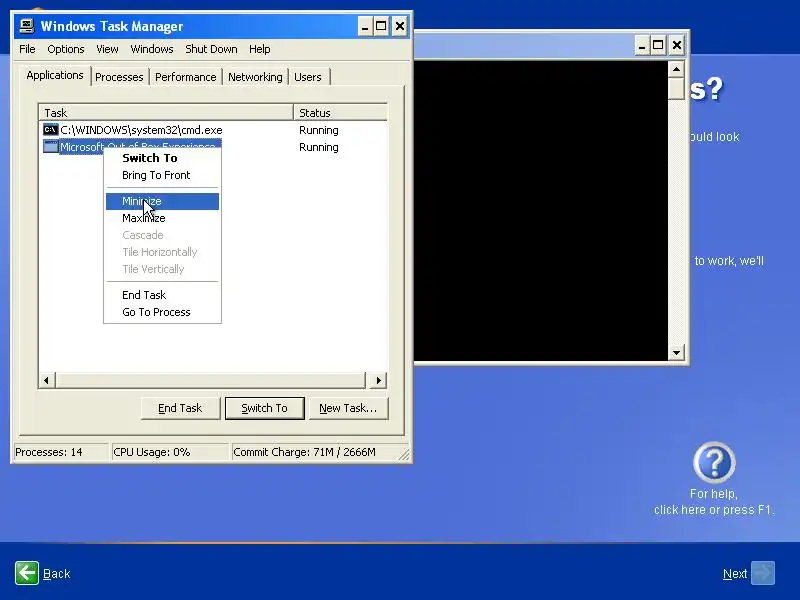Click the cmd window maximize button
The height and width of the screenshot is (600, 800).
(658, 45)
